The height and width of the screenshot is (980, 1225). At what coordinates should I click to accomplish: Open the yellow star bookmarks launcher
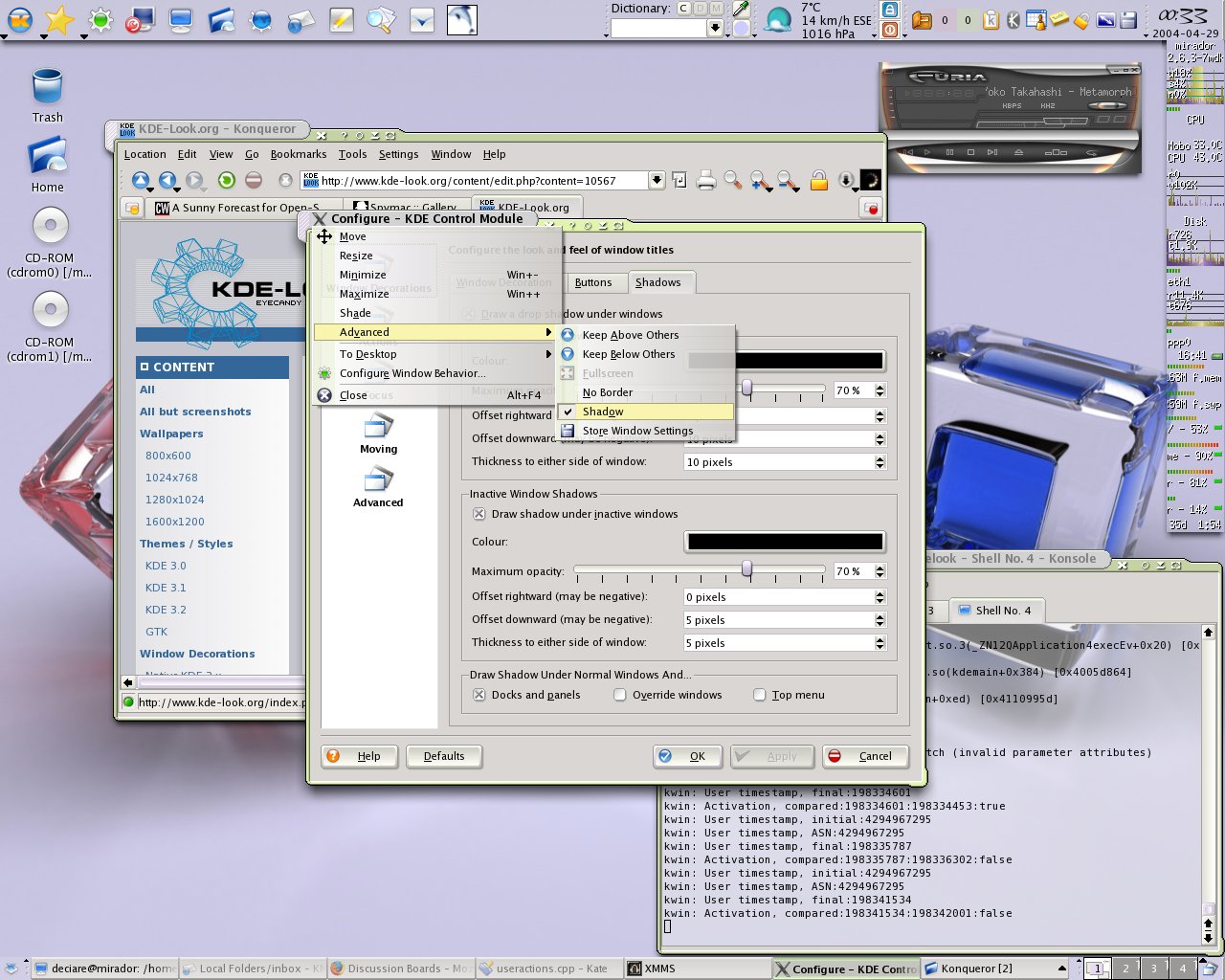[59, 19]
